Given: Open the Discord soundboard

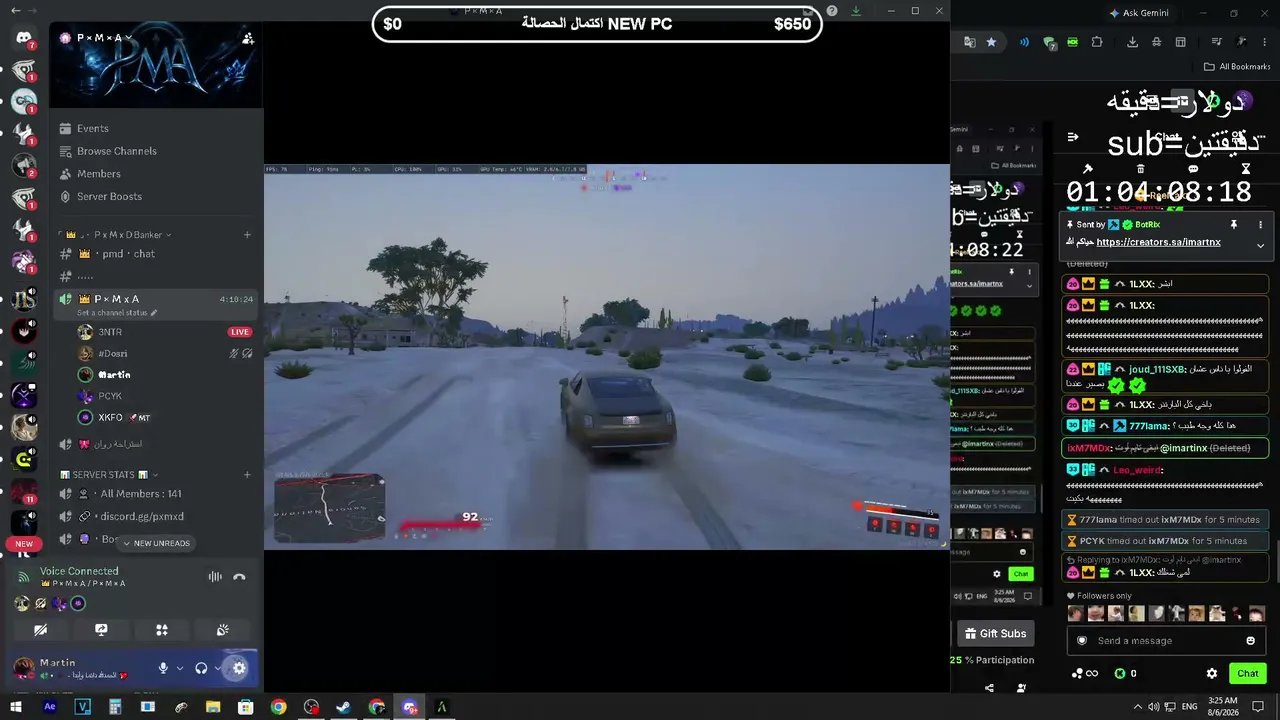Looking at the screenshot, I should 222,630.
